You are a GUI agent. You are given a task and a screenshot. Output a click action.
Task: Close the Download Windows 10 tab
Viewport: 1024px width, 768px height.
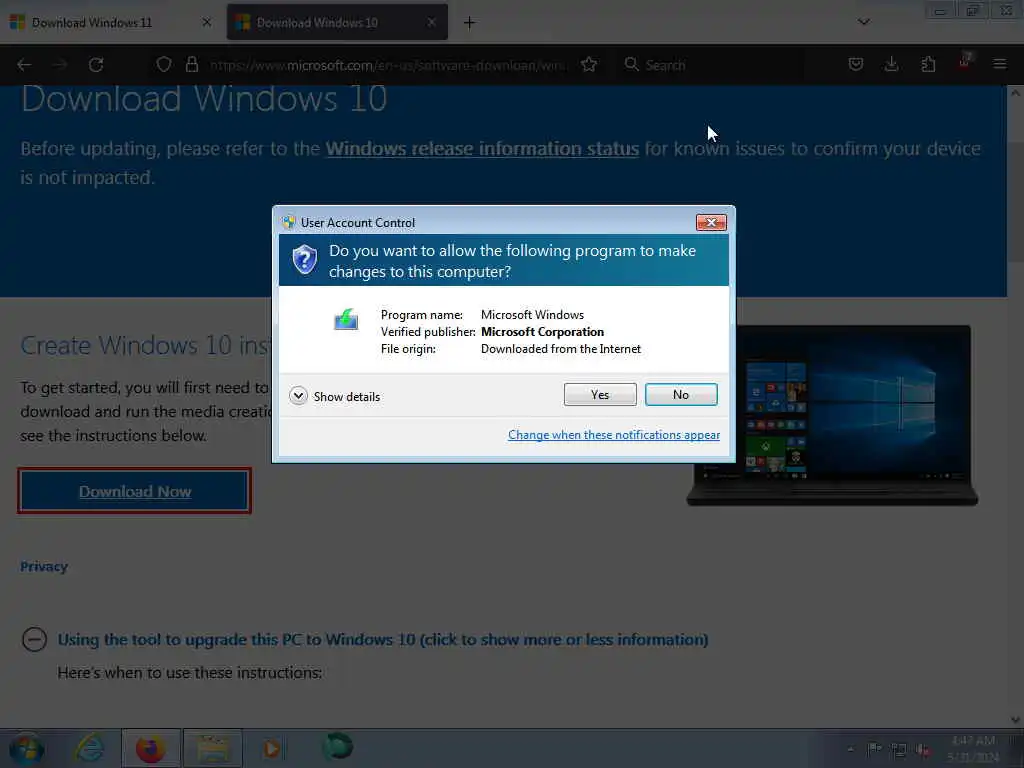pyautogui.click(x=431, y=22)
